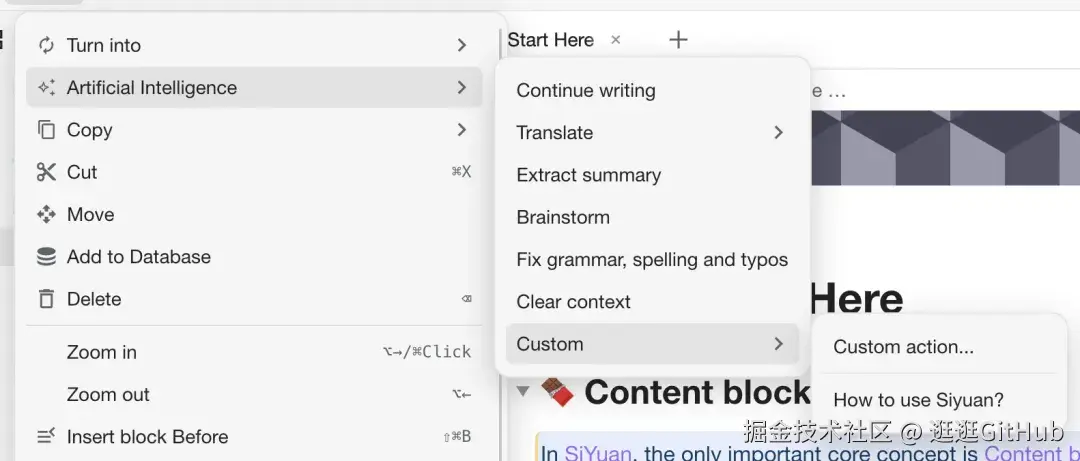Collapse the Content block heading triangle
Screen dimensions: 1080x461
(522, 391)
